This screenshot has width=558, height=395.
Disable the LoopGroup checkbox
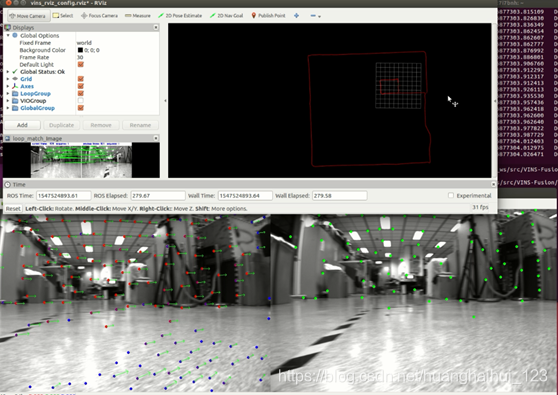tap(81, 94)
